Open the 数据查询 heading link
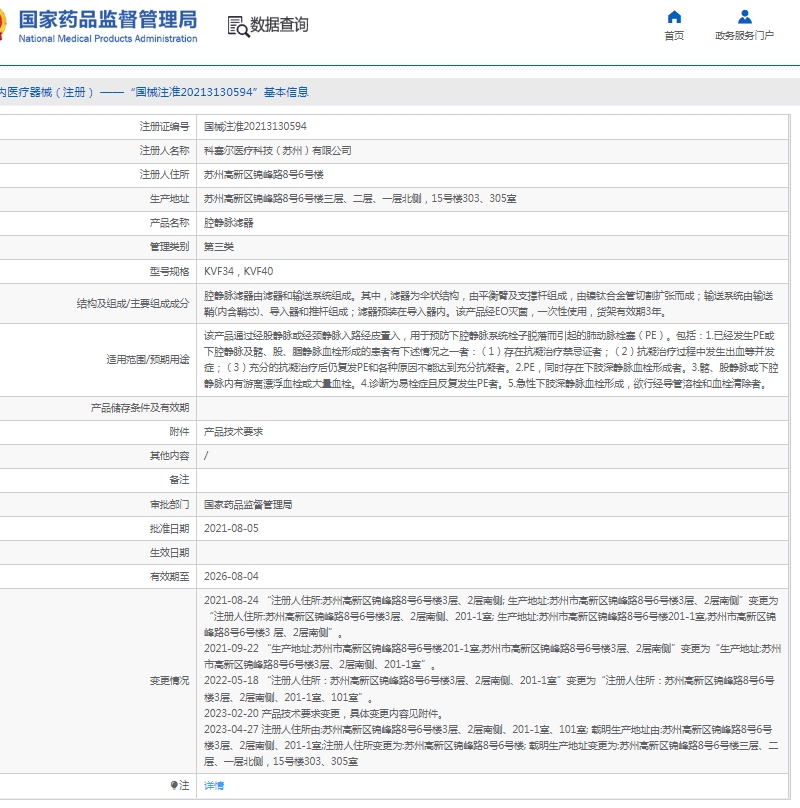The image size is (800, 808). (279, 25)
